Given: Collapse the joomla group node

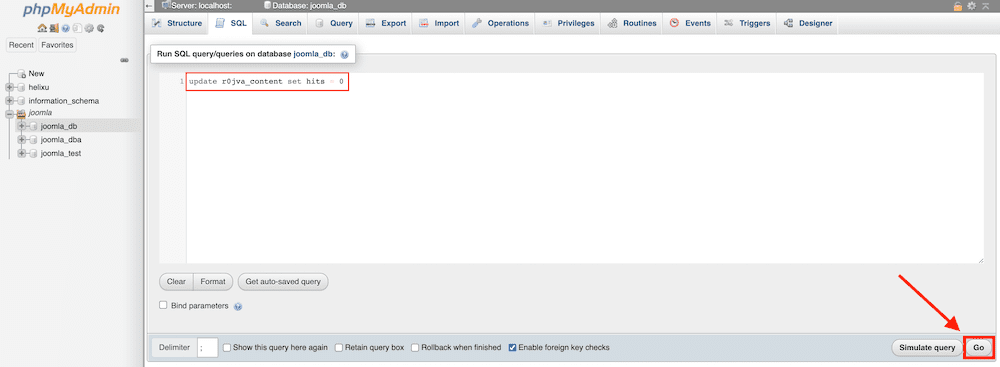Looking at the screenshot, I should (x=10, y=114).
